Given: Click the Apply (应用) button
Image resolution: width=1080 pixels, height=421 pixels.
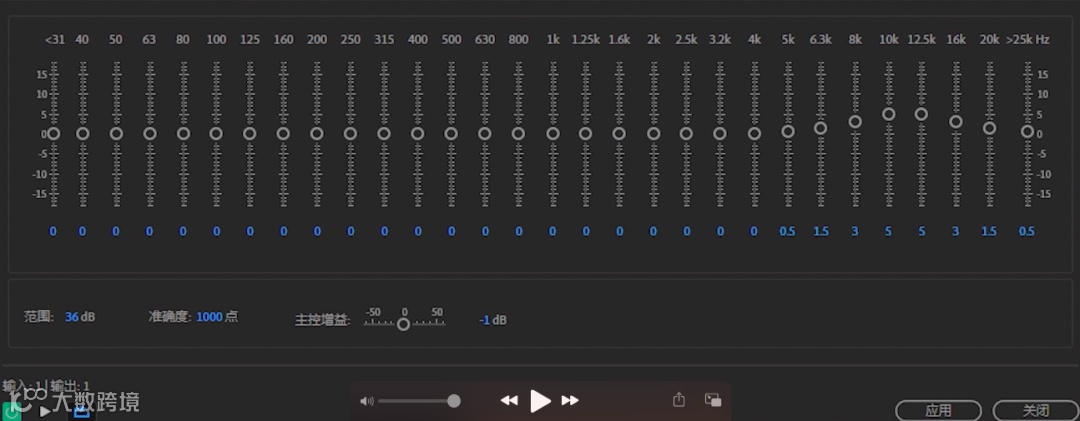Looking at the screenshot, I should pos(938,411).
